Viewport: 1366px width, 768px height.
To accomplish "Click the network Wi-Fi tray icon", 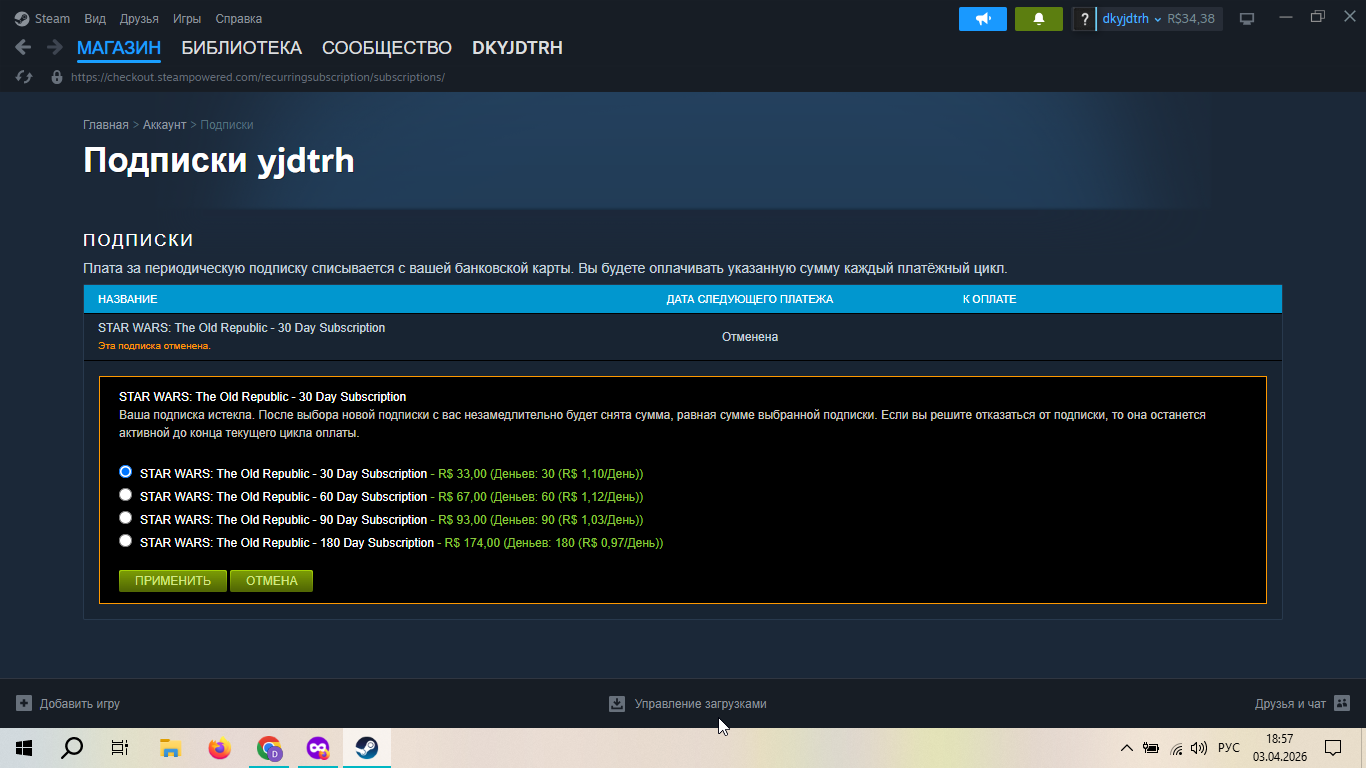I will 1176,748.
